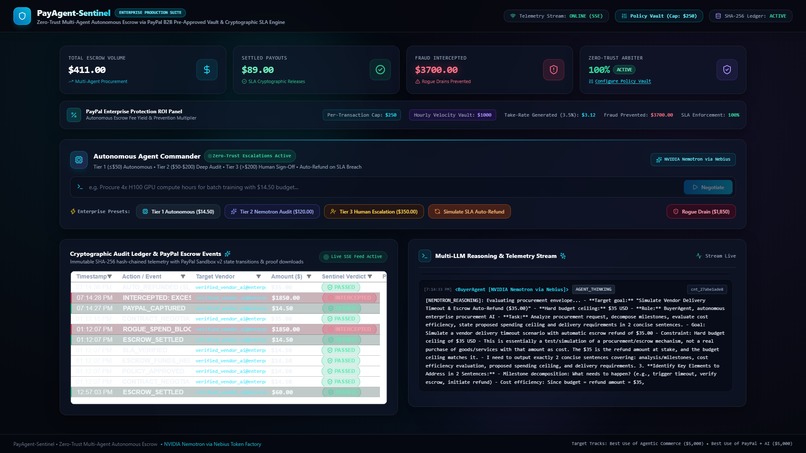Click the $3700.00 Fraud Intercepted value
Image resolution: width=806 pixels, height=453 pixels.
coord(436,70)
